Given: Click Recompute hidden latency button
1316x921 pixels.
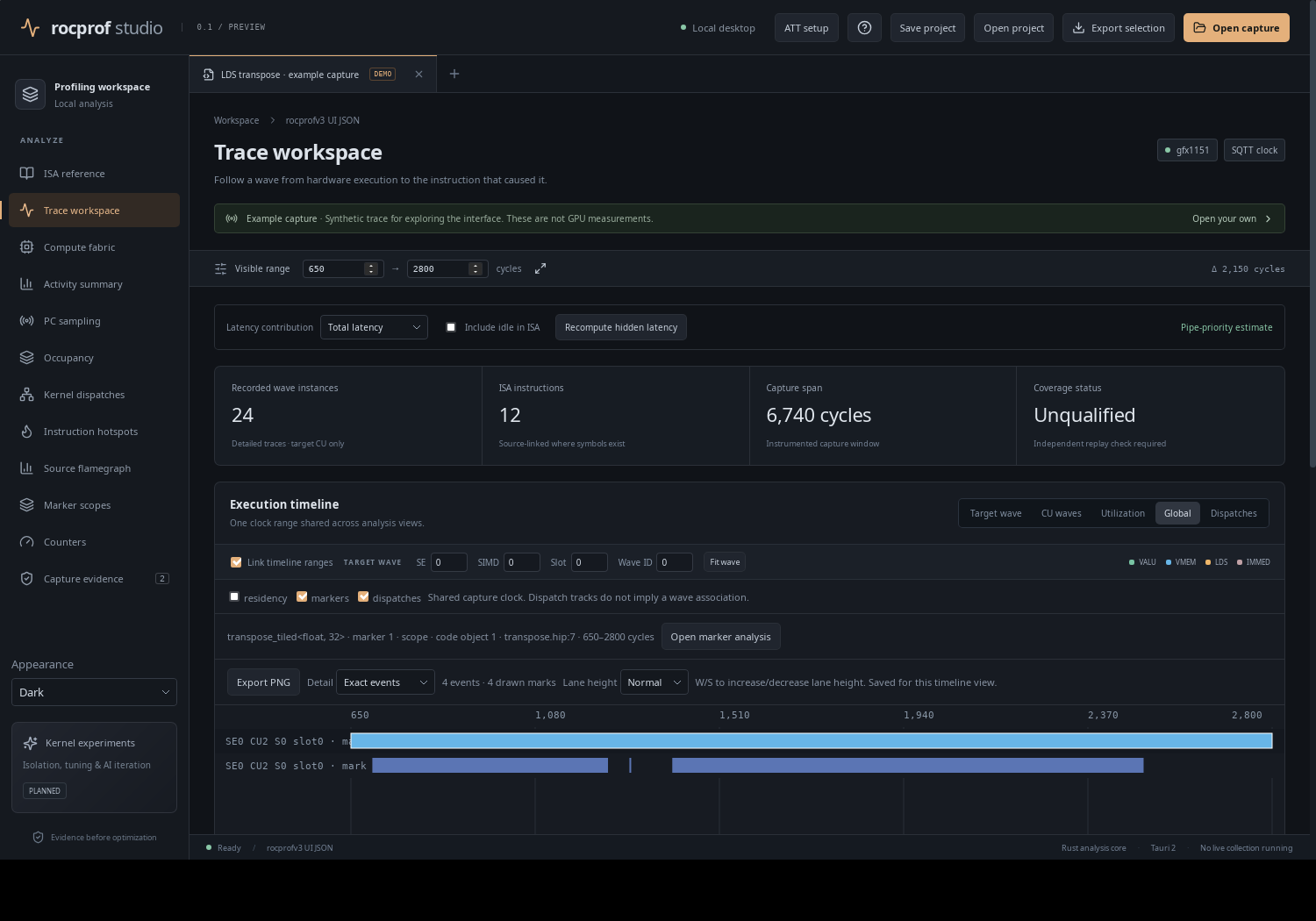Looking at the screenshot, I should point(621,327).
